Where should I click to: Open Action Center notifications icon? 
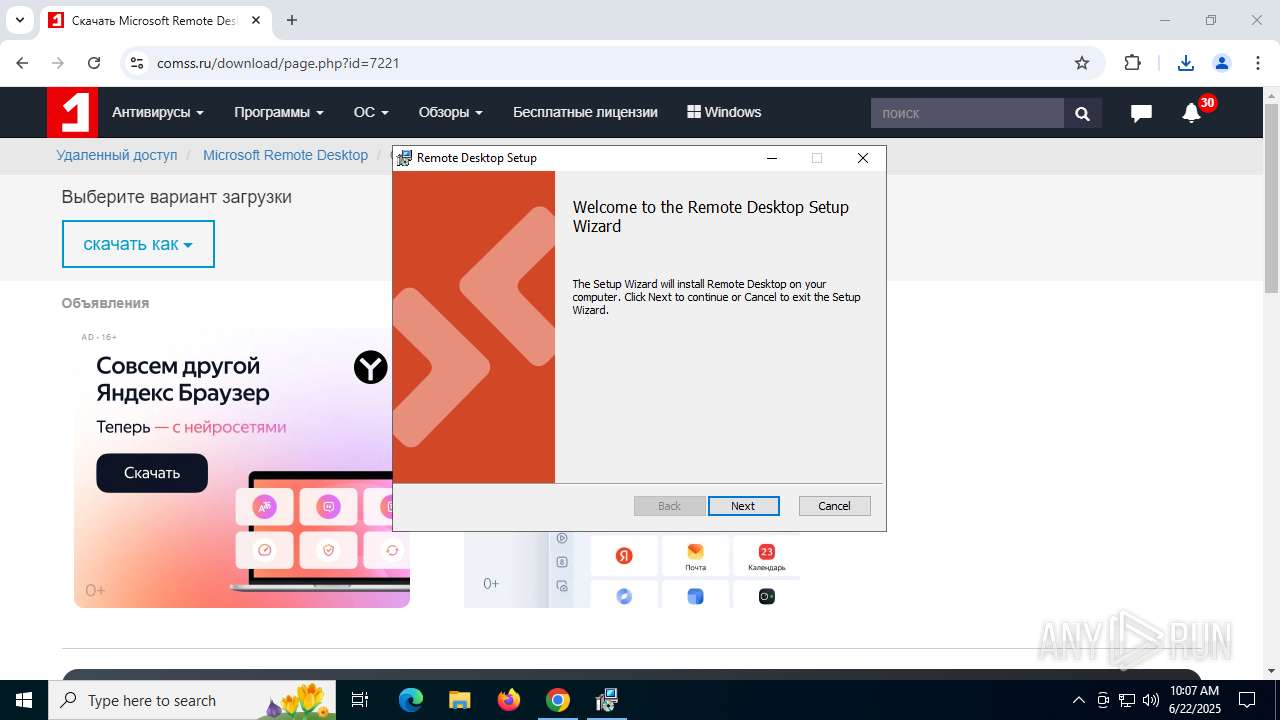pyautogui.click(x=1247, y=700)
